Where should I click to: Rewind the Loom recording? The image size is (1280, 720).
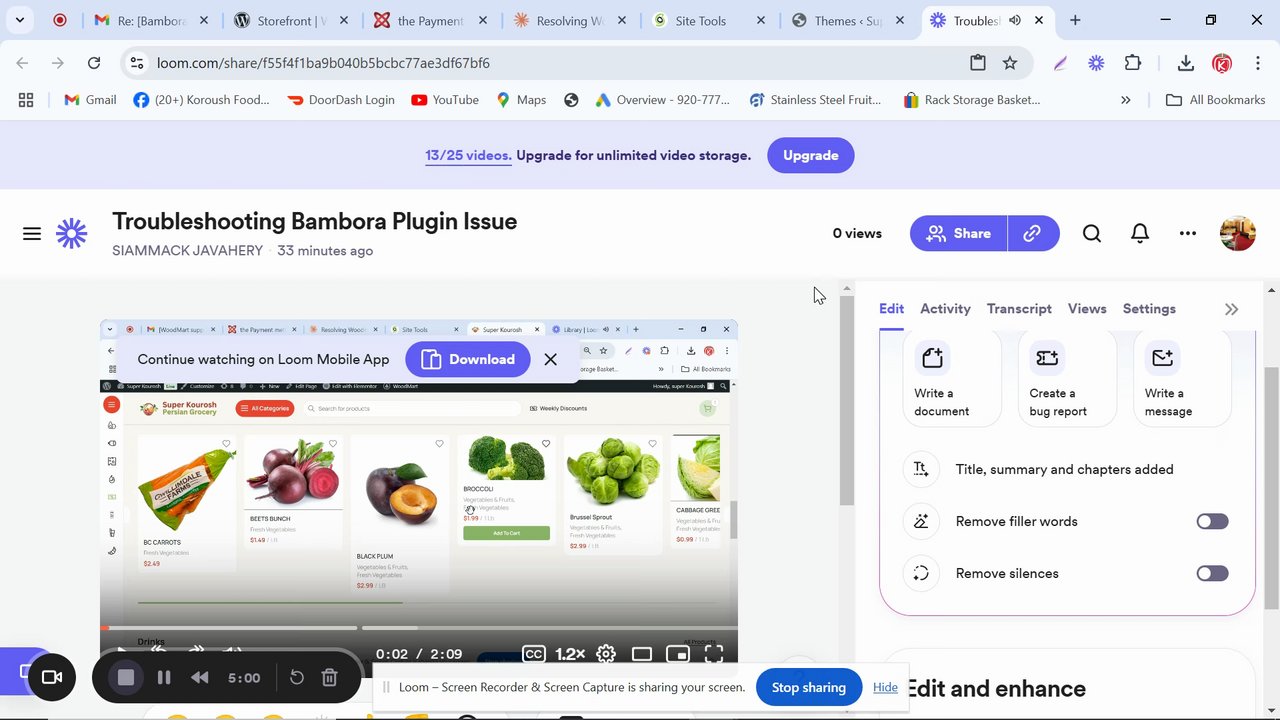coord(200,677)
